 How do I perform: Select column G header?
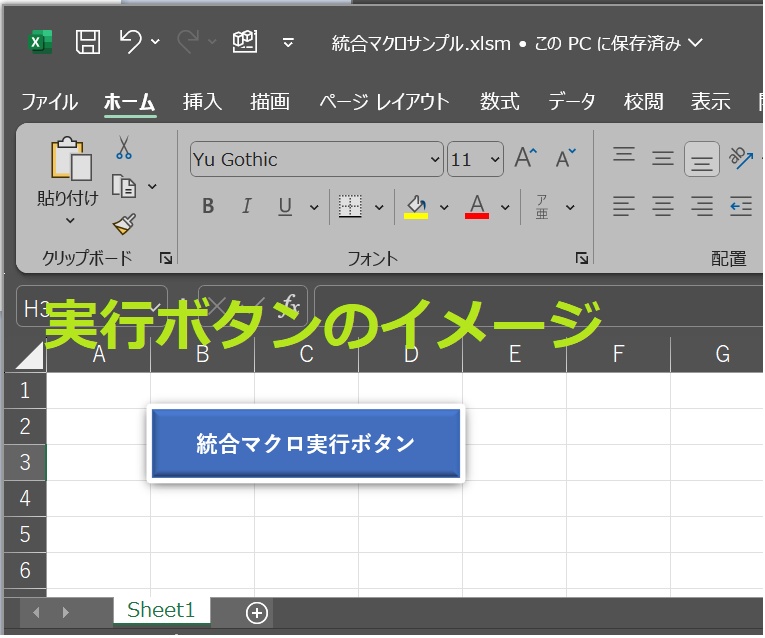pos(717,355)
